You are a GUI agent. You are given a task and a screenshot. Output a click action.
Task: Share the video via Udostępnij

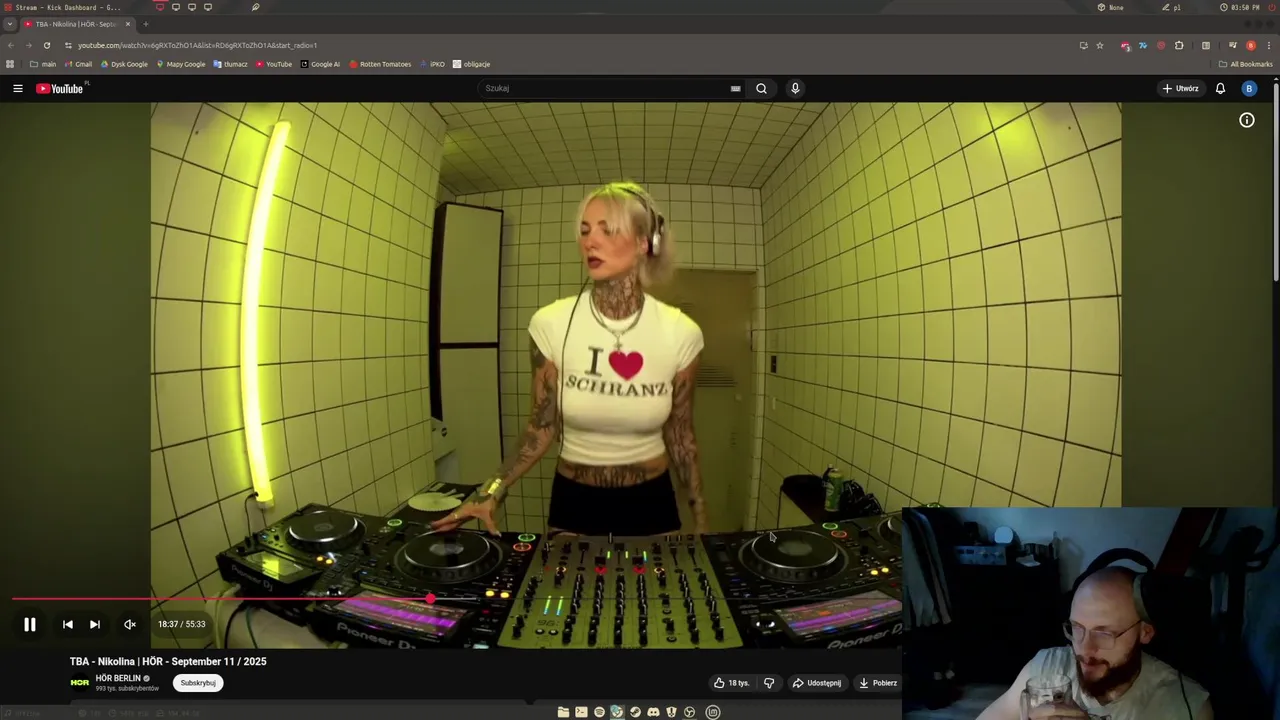coord(817,683)
